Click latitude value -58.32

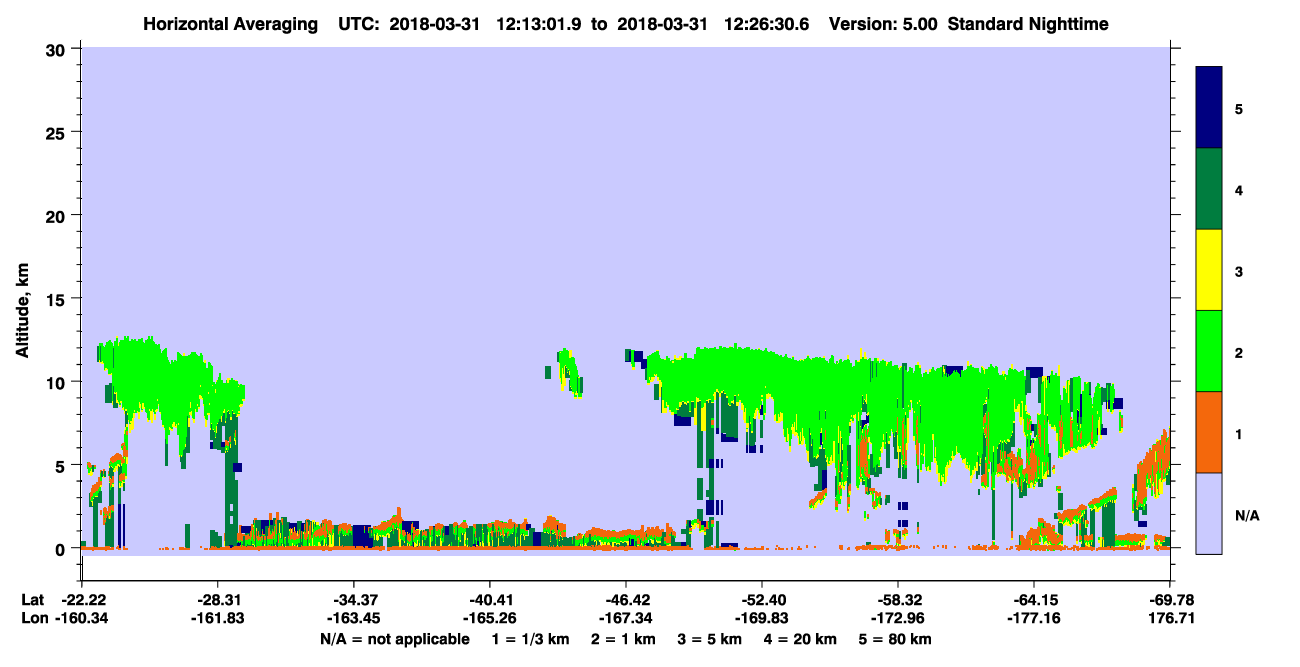coord(898,600)
